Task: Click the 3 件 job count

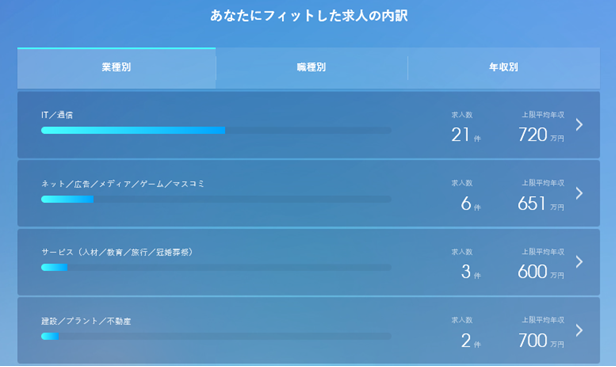Action: [x=471, y=272]
